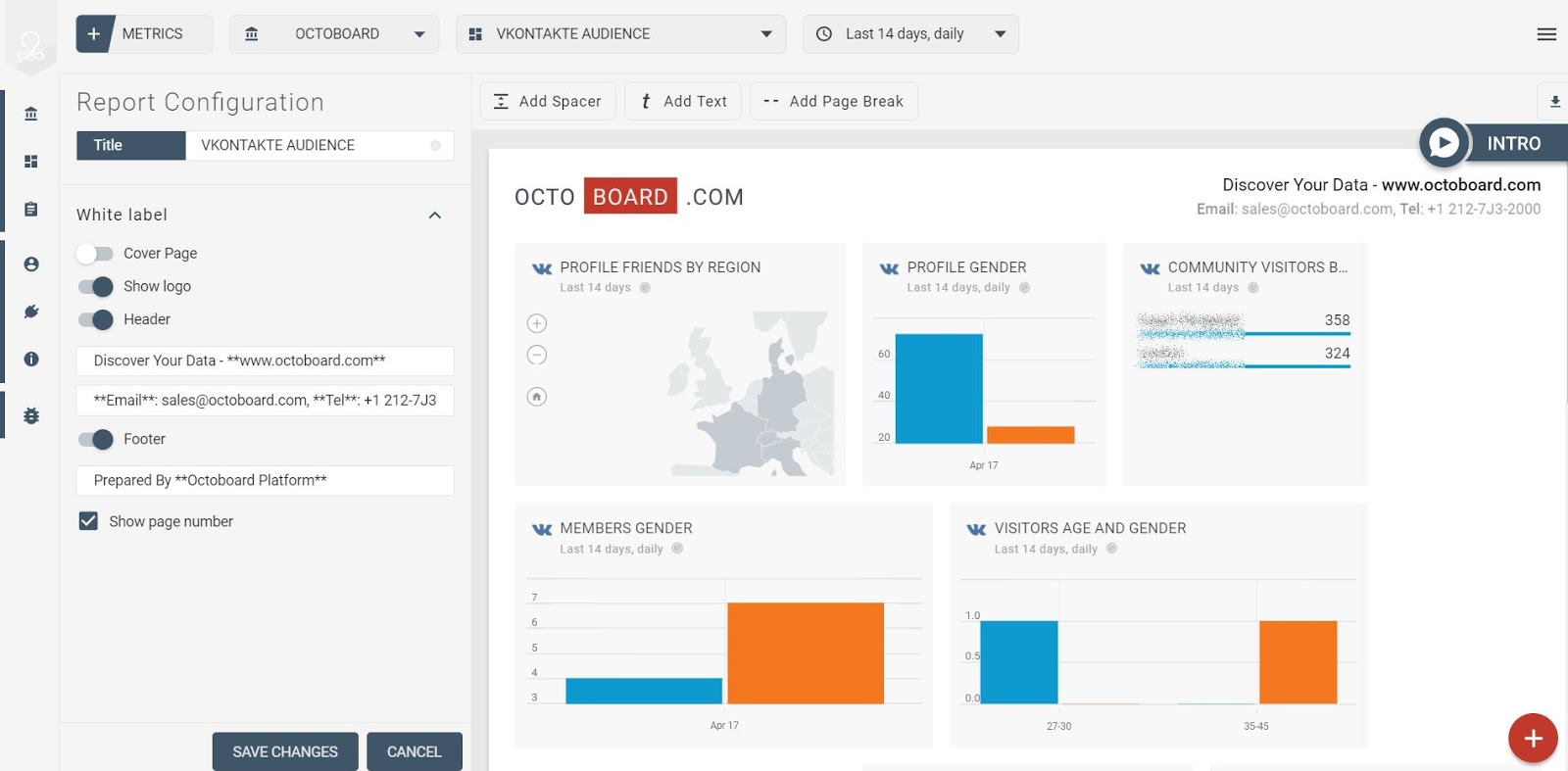
Task: Click the 324 visitors progress bar
Action: tap(1244, 366)
